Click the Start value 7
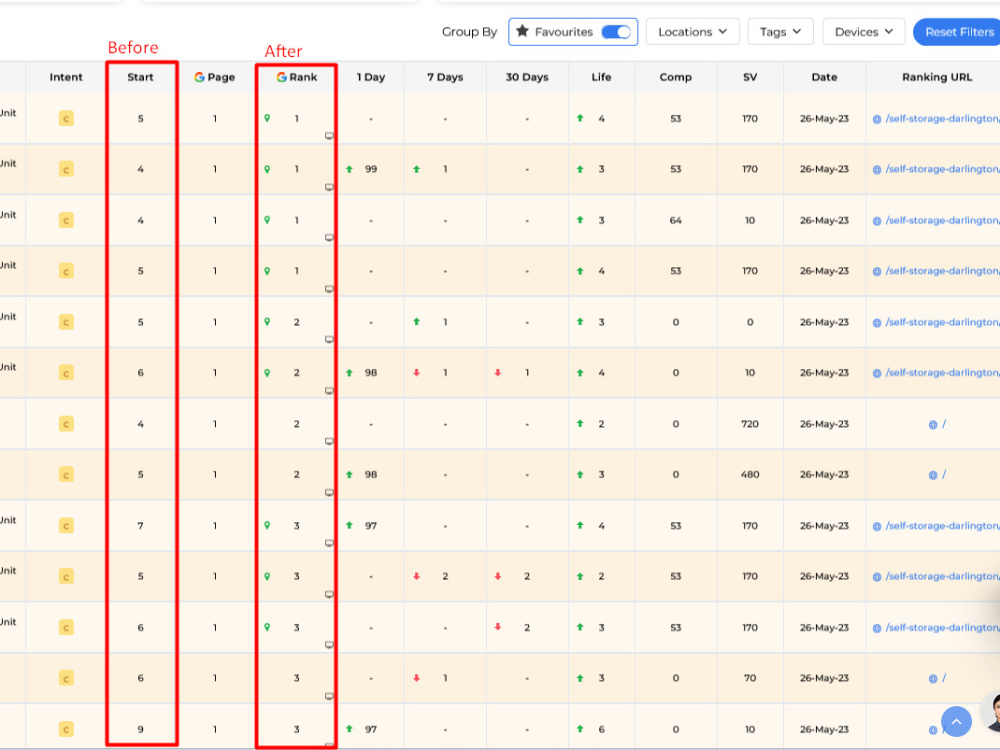 (140, 526)
